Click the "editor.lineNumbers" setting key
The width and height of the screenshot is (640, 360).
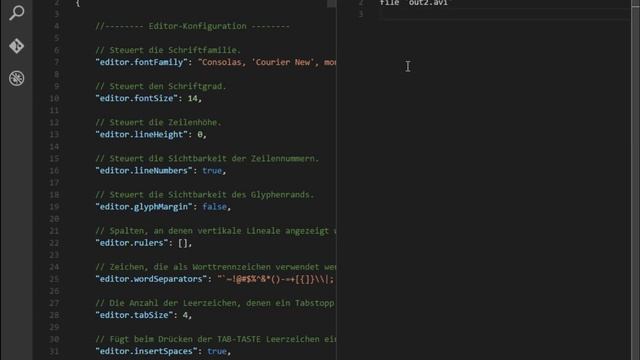144,171
